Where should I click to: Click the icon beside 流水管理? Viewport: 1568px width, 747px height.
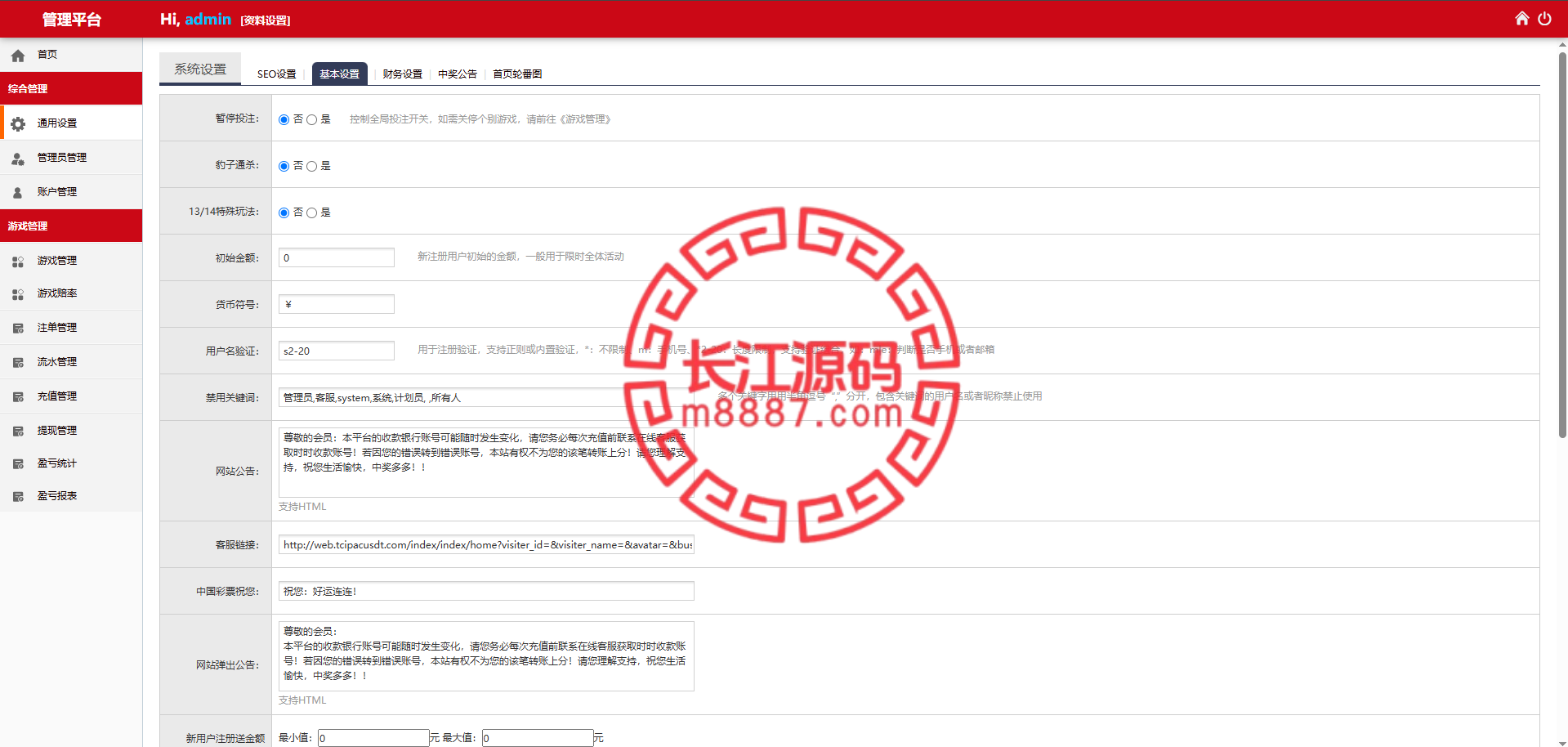18,363
